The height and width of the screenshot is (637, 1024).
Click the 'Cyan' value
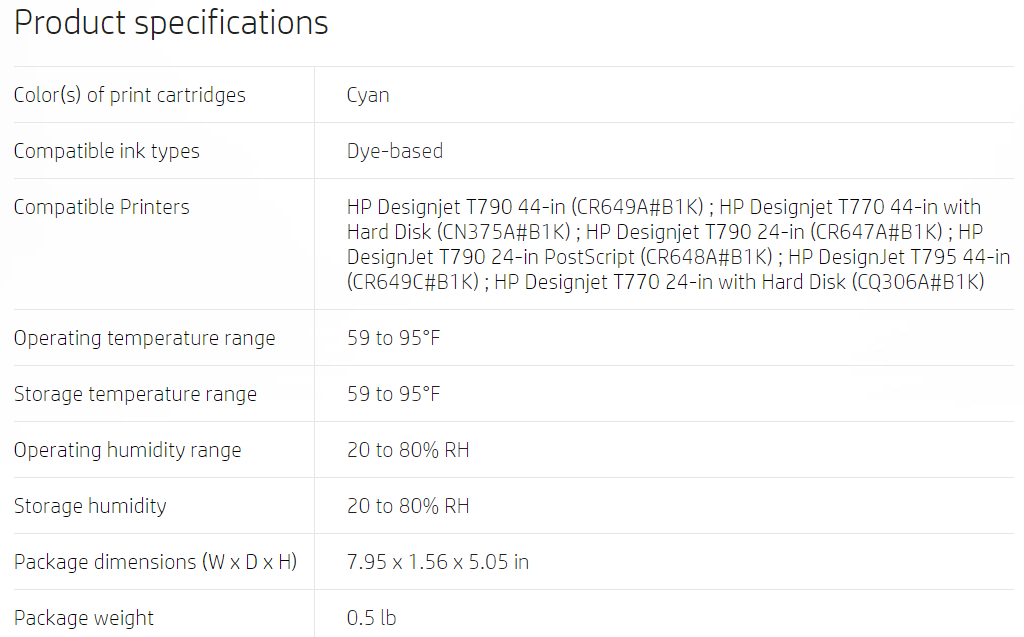[368, 95]
